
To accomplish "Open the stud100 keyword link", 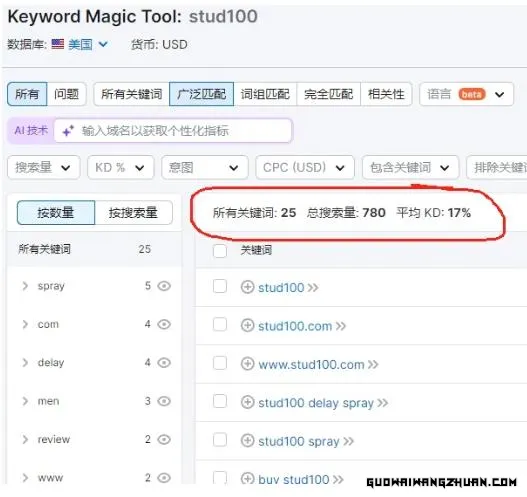I will pyautogui.click(x=281, y=288).
